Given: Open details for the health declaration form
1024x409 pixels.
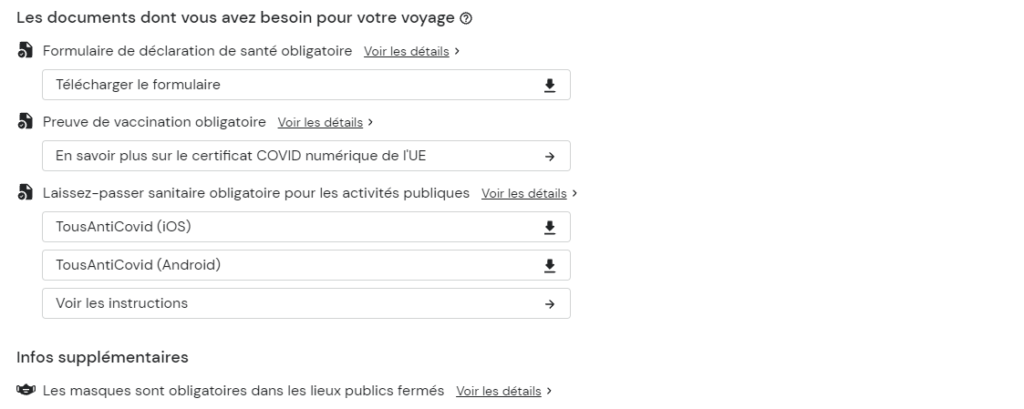Looking at the screenshot, I should 406,51.
